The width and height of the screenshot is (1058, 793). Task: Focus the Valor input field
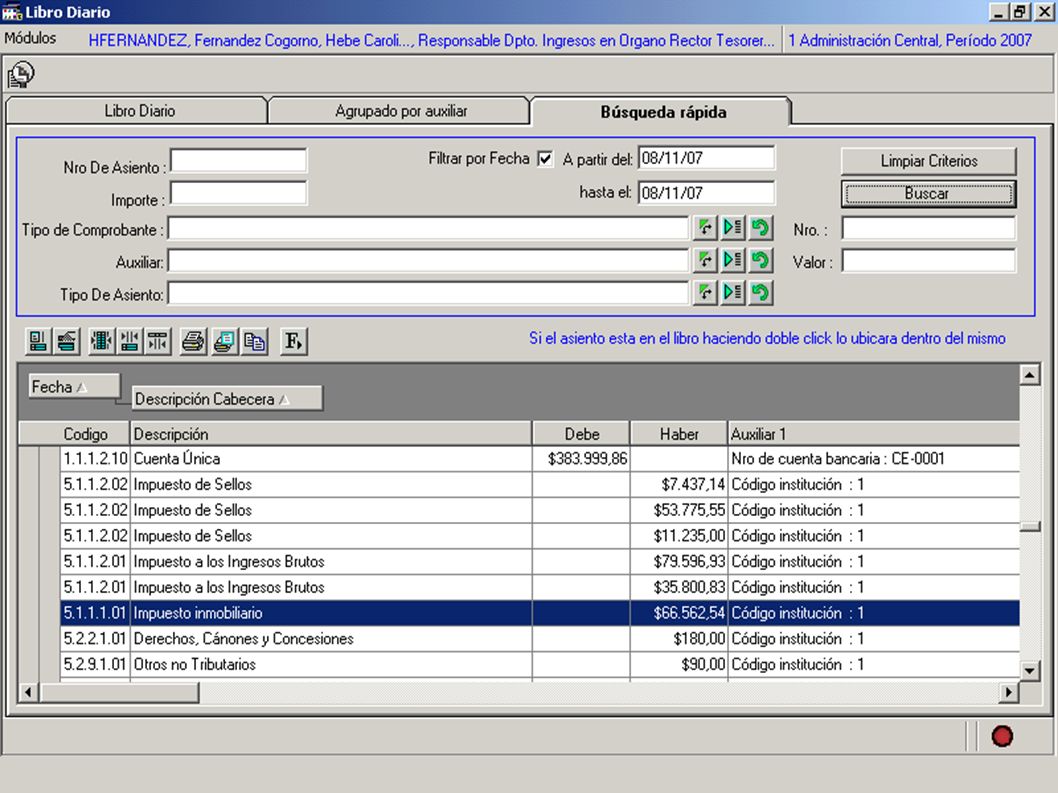(x=928, y=261)
